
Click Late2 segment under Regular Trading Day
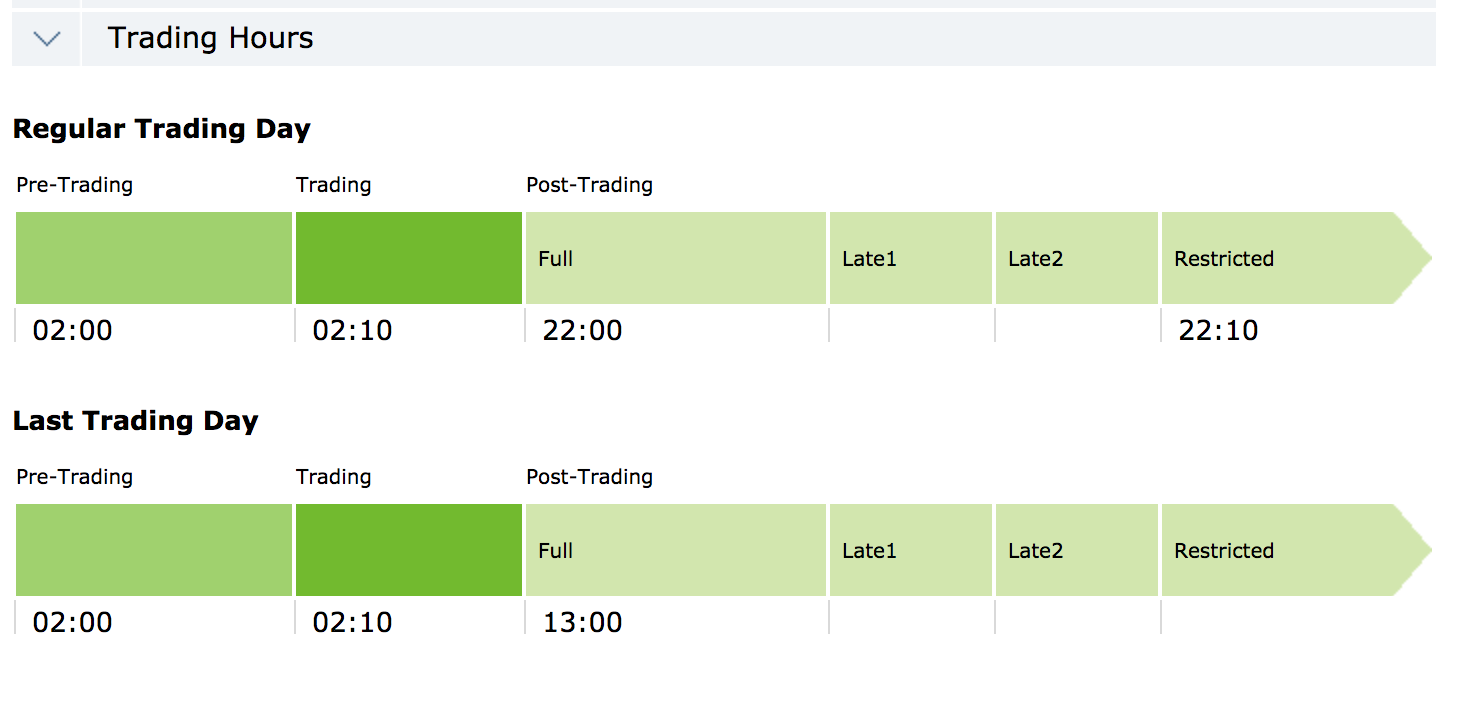click(1077, 258)
